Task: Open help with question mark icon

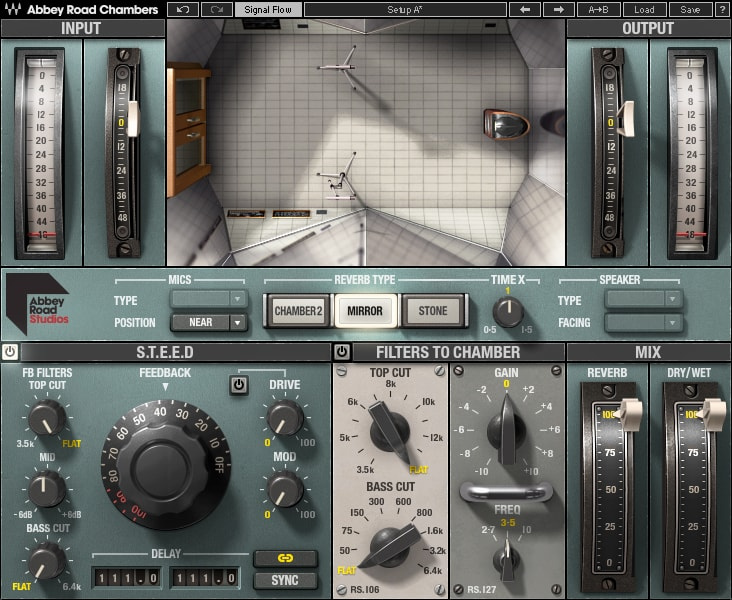Action: pos(721,10)
